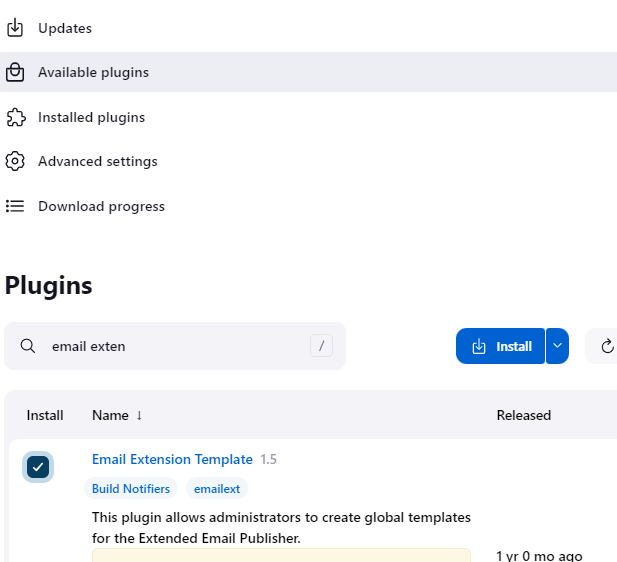Click the Name sort arrow
Image resolution: width=617 pixels, height=562 pixels.
(x=139, y=415)
